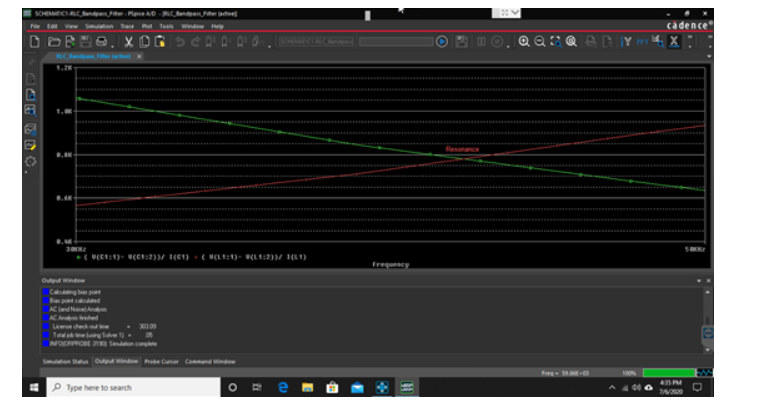The height and width of the screenshot is (413, 757).
Task: Select the red inductor trace legend entry
Action: pyautogui.click(x=251, y=257)
